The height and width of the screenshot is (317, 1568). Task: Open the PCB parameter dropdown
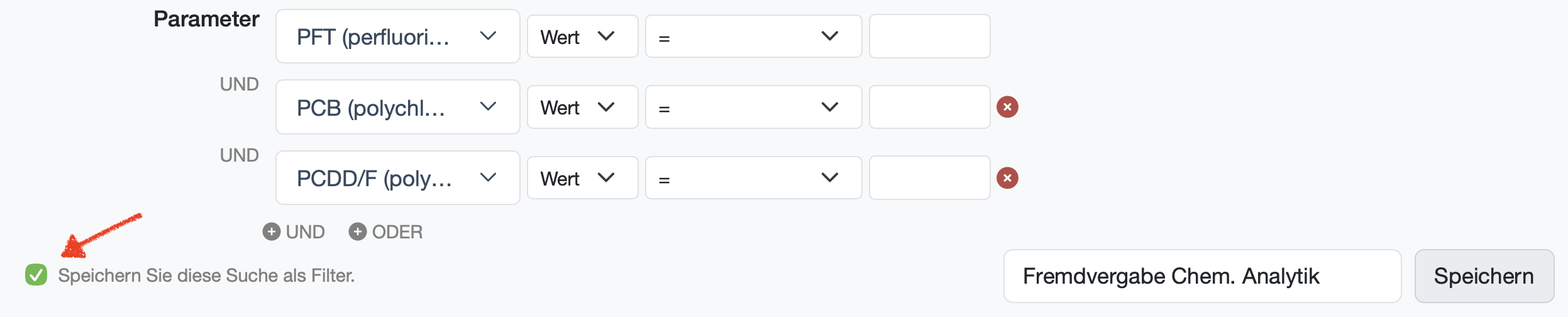click(x=397, y=107)
